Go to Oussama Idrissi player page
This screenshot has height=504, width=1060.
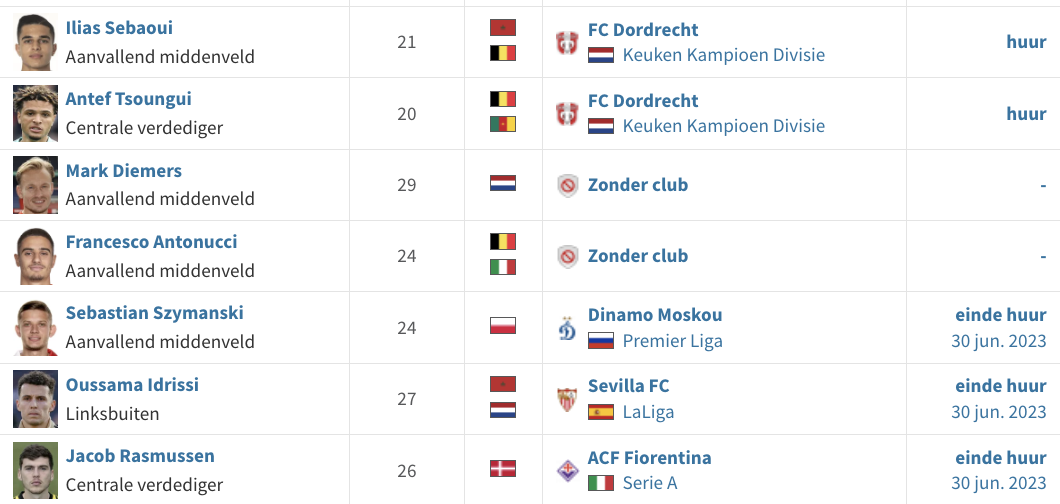tap(132, 385)
